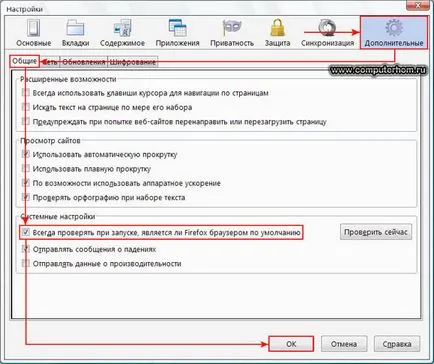Enable Отправлять данные о производительности checkbox
This screenshot has width=434, height=364.
pos(26,263)
